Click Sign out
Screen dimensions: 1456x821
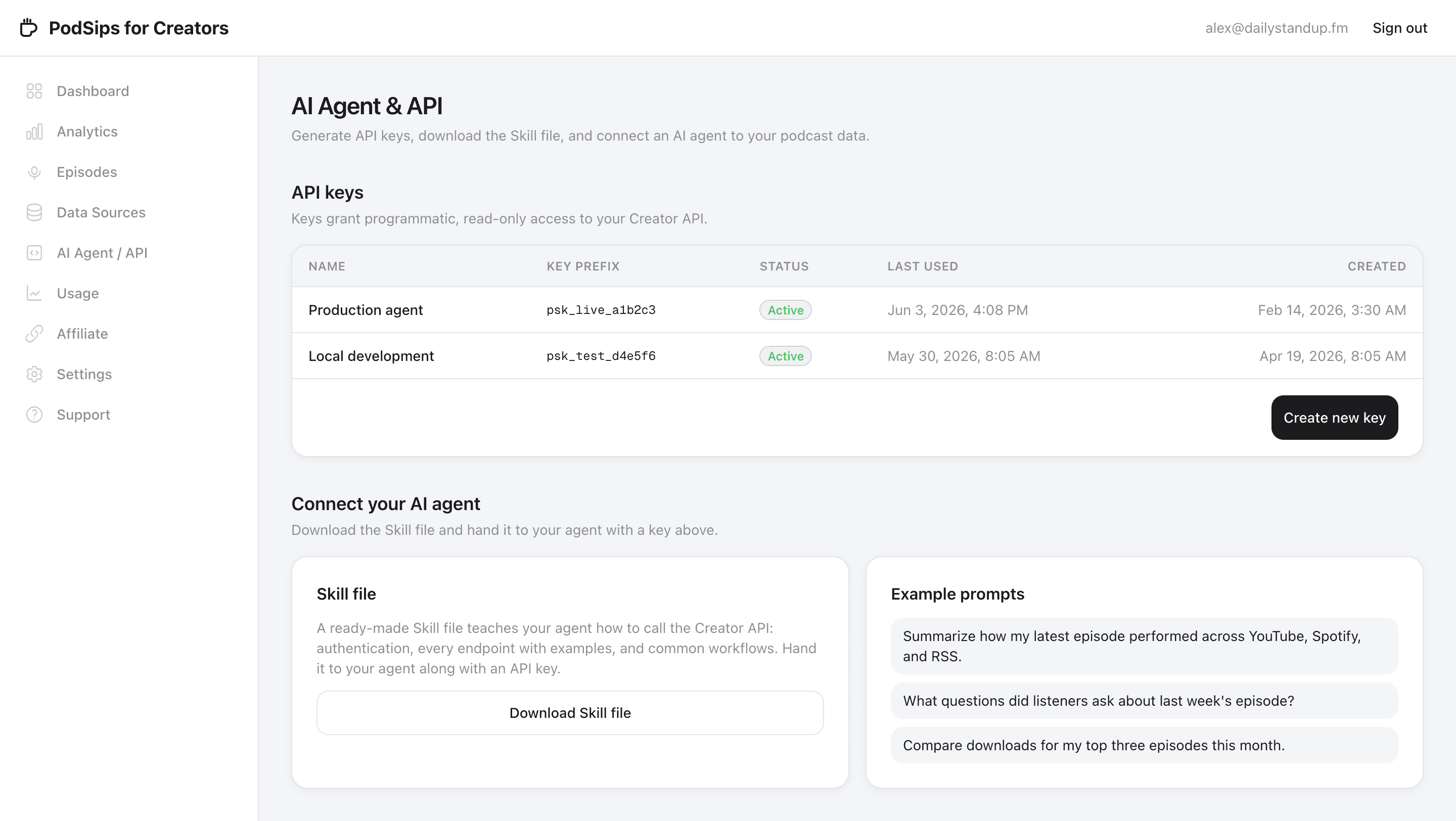pyautogui.click(x=1399, y=28)
